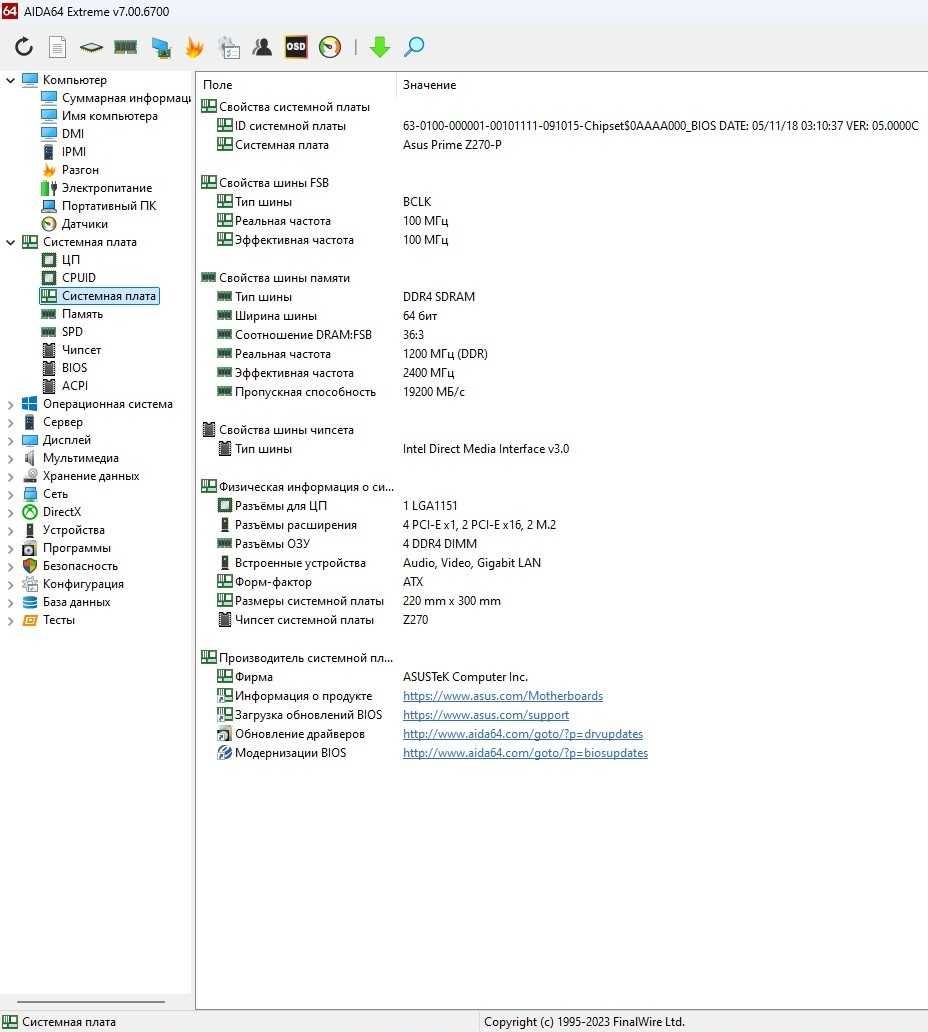This screenshot has height=1032, width=928.
Task: Open the ACPI tree item
Action: click(x=64, y=386)
